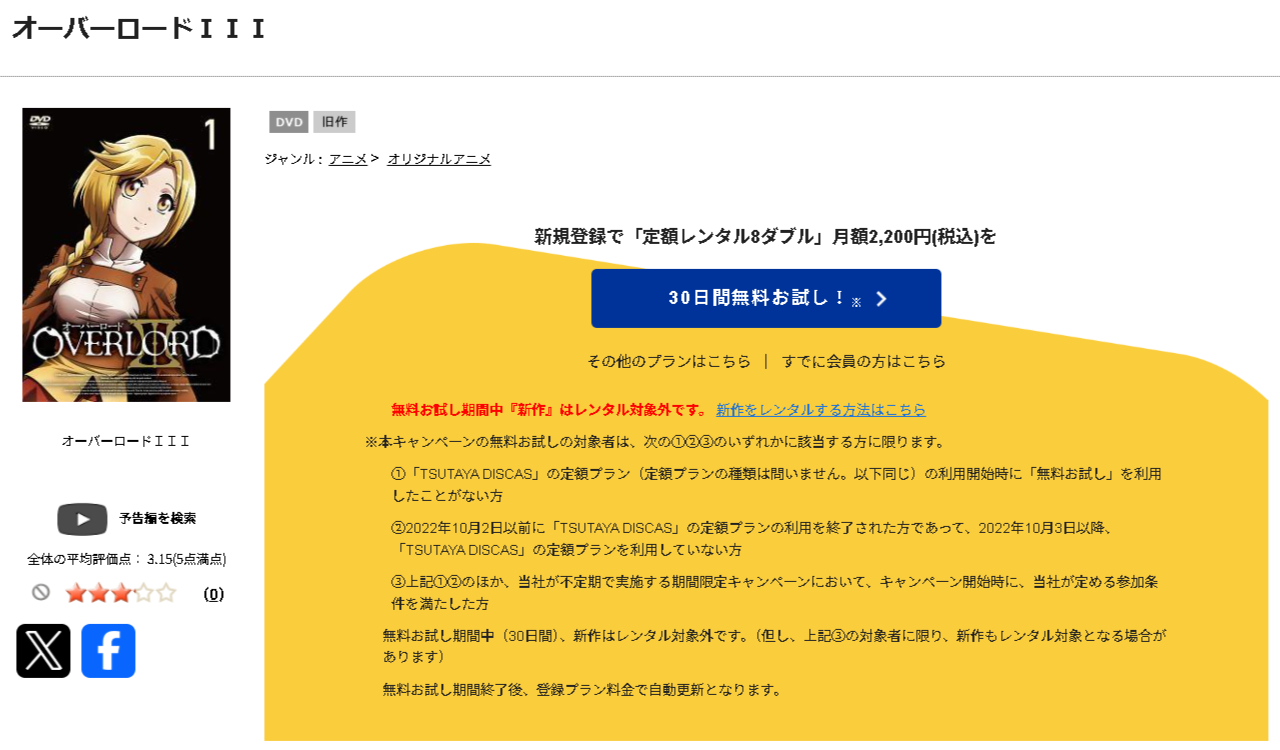Click the 新規登録で 定額レンタル8ダブル headline

point(765,237)
